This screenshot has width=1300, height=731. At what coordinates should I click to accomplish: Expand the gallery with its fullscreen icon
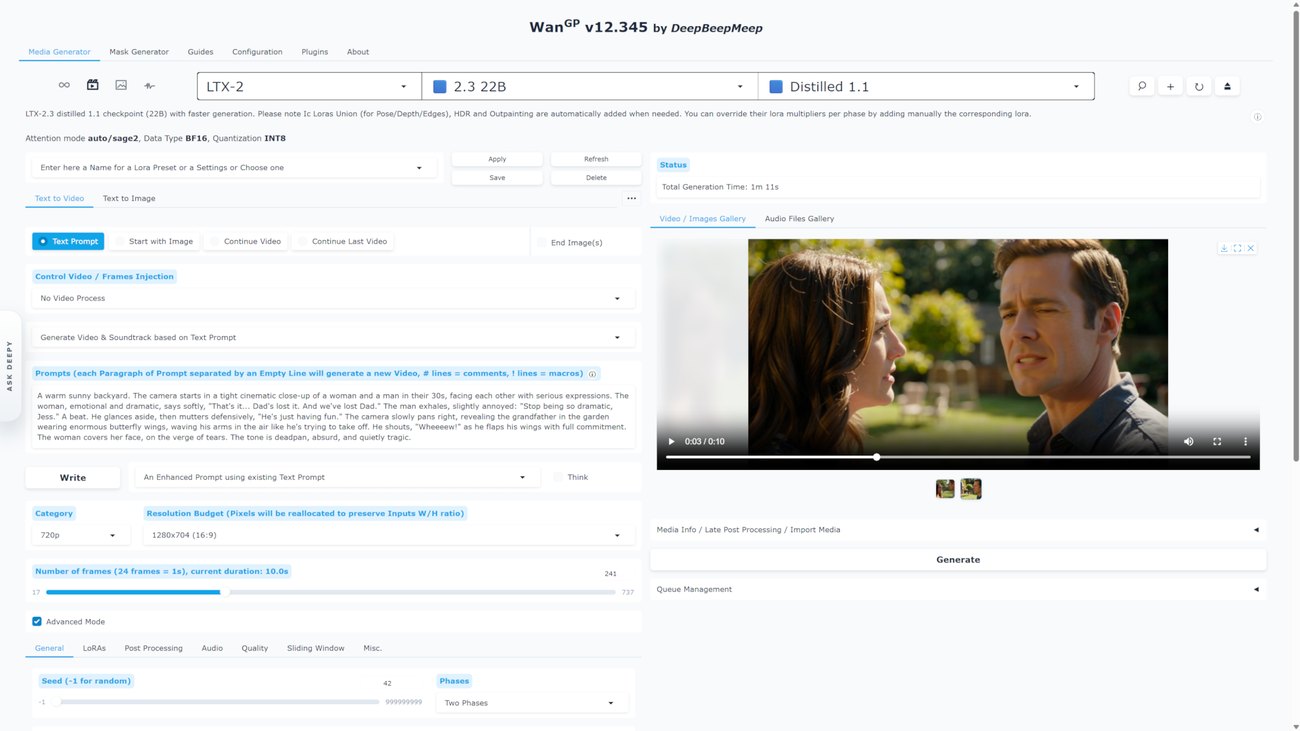click(x=1237, y=248)
